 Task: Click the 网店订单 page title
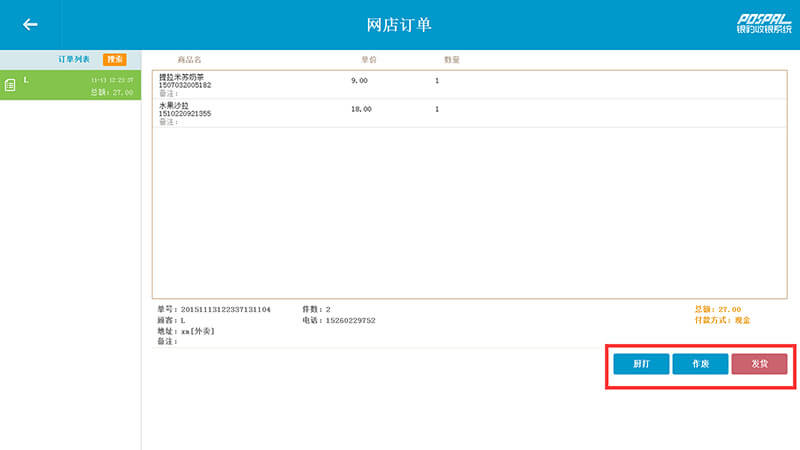(399, 24)
